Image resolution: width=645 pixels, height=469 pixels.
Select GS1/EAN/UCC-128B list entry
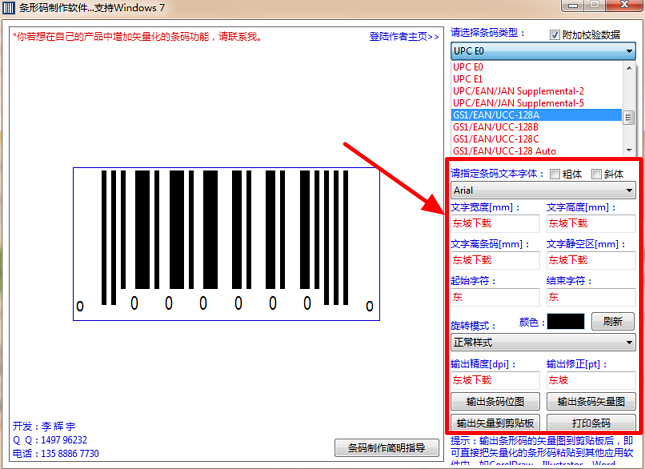pos(537,127)
